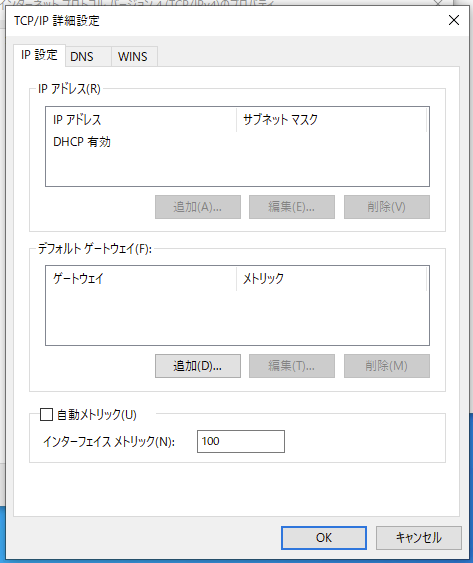
Task: Click the 削除(M) gateway button
Action: (386, 366)
